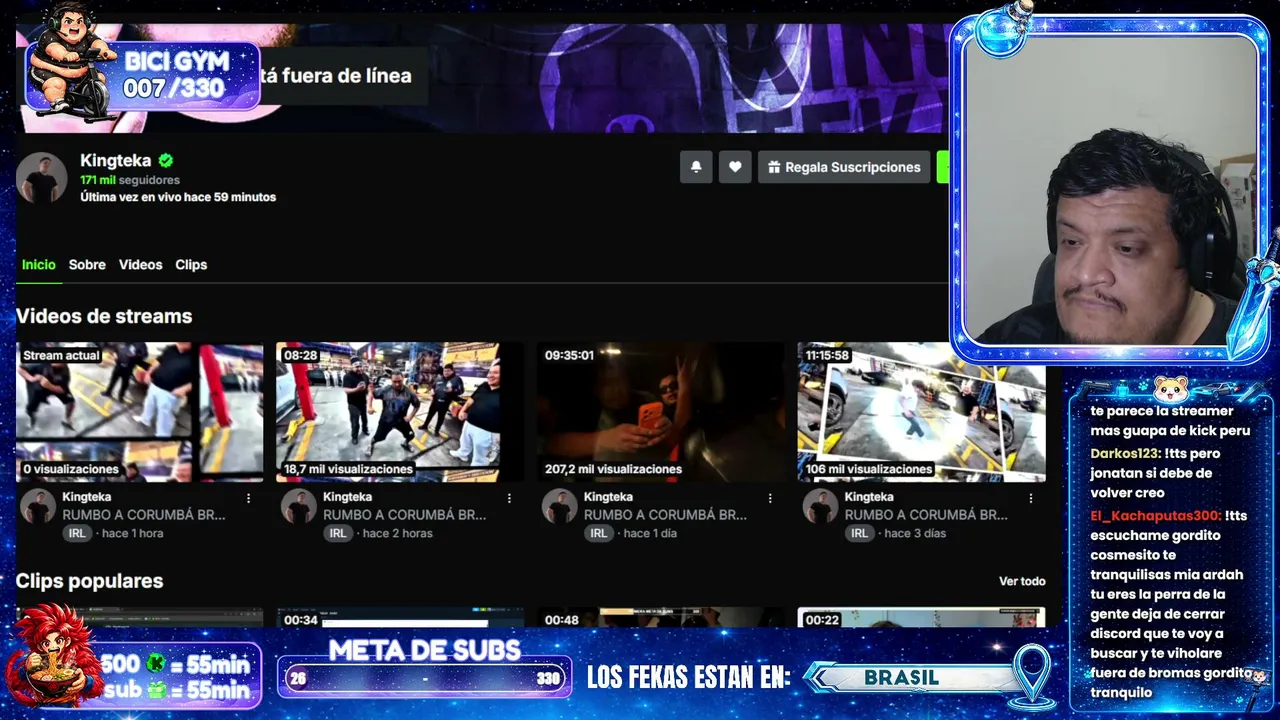Click Kingteka avatar under the 11:15:58 video
This screenshot has height=720, width=1280.
820,506
